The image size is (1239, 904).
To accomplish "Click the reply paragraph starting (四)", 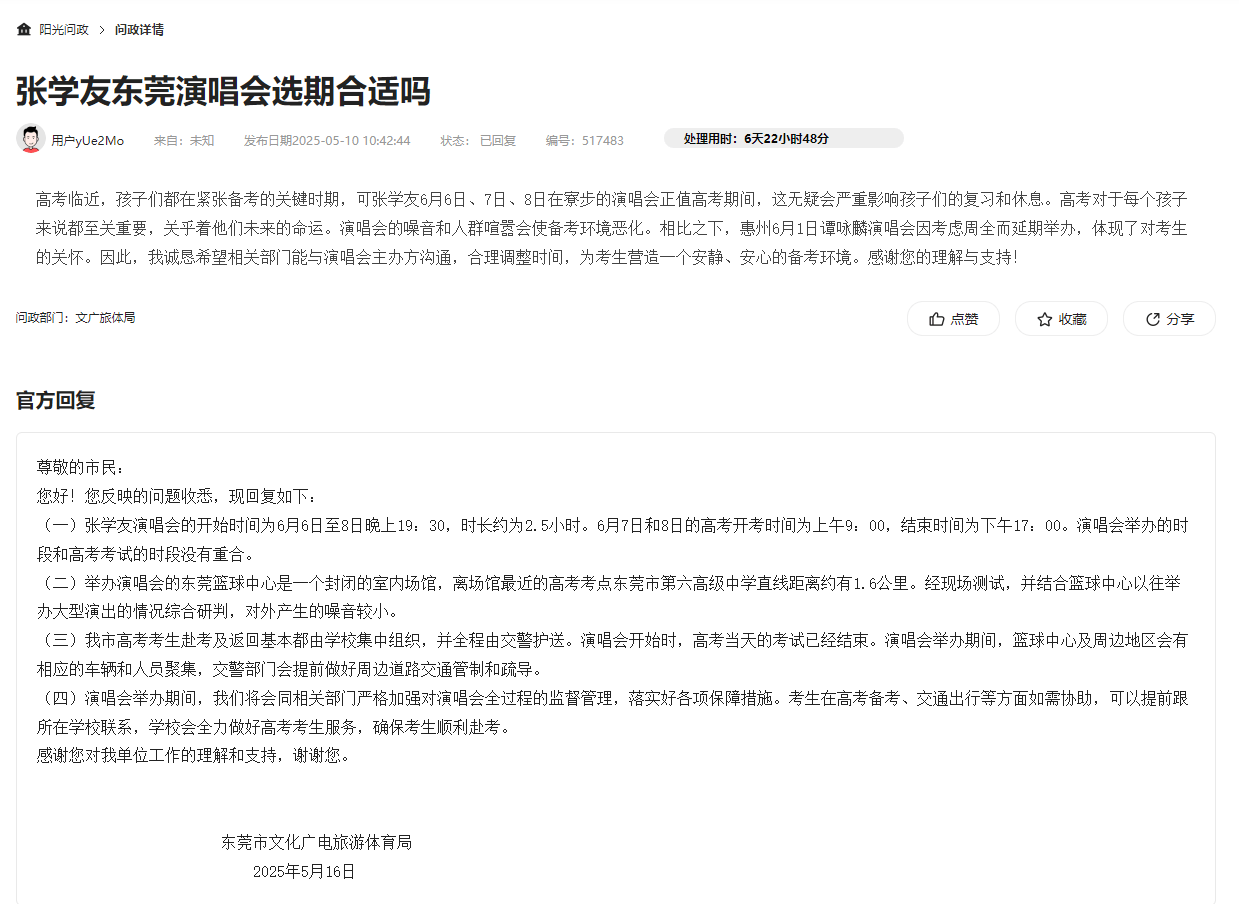I will (612, 712).
